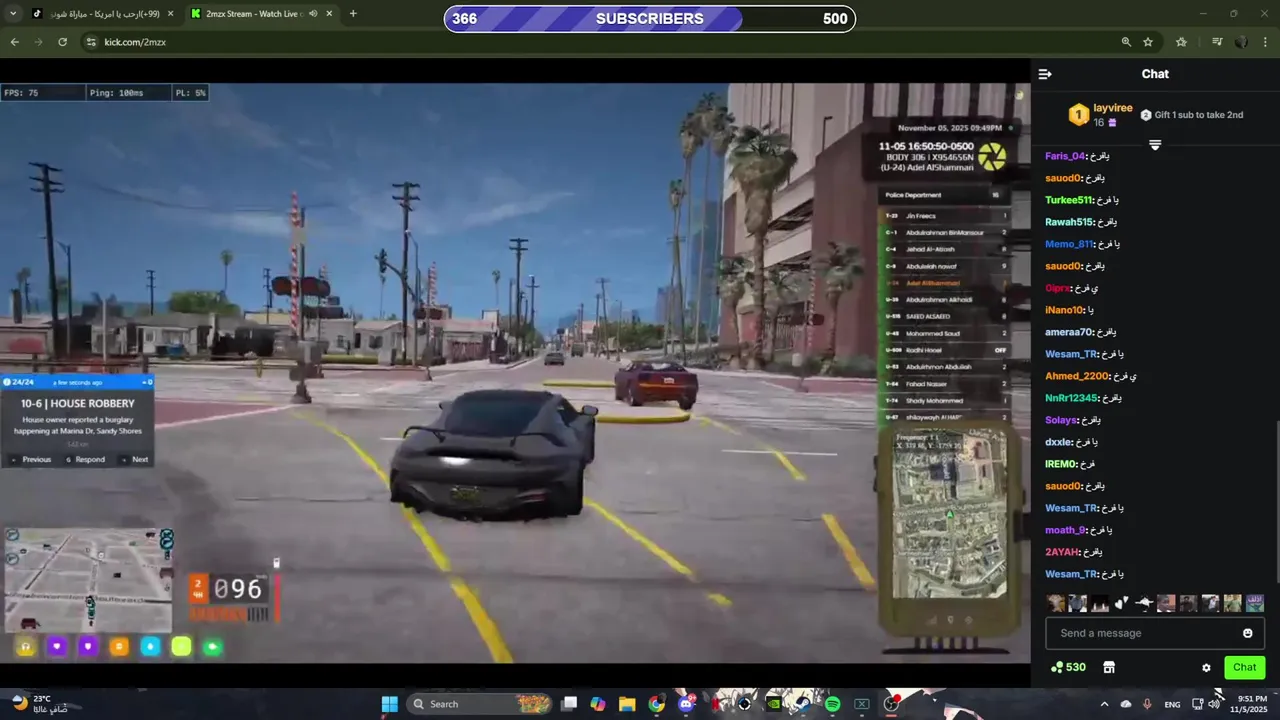Open Chrome from taskbar

[x=656, y=704]
